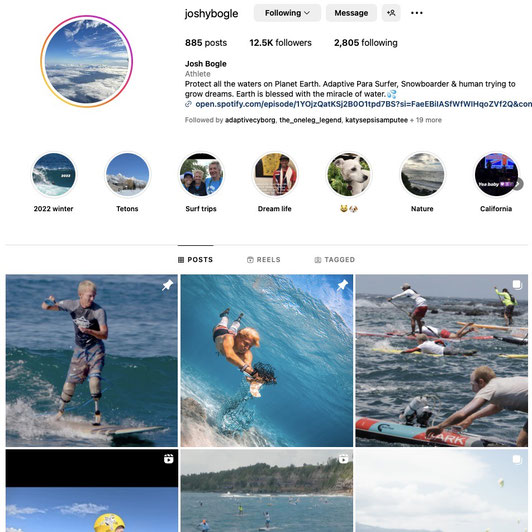Open the pinned underwater diving post
This screenshot has width=532, height=532.
[267, 360]
